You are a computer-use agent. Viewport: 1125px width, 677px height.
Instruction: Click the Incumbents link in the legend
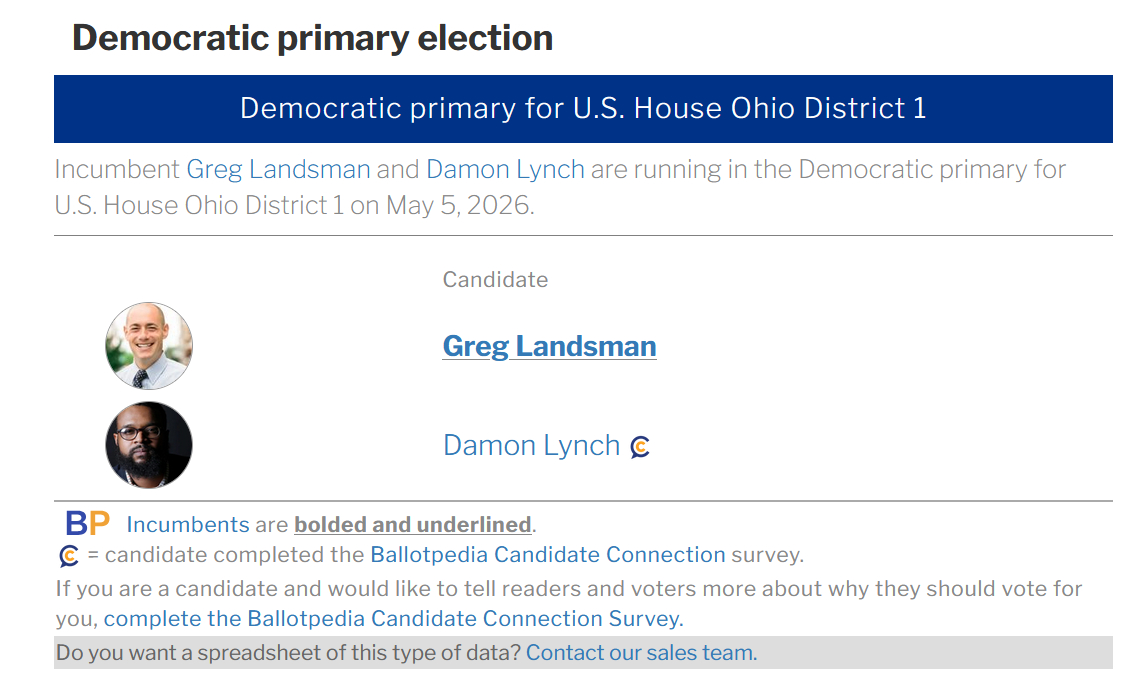[x=188, y=524]
